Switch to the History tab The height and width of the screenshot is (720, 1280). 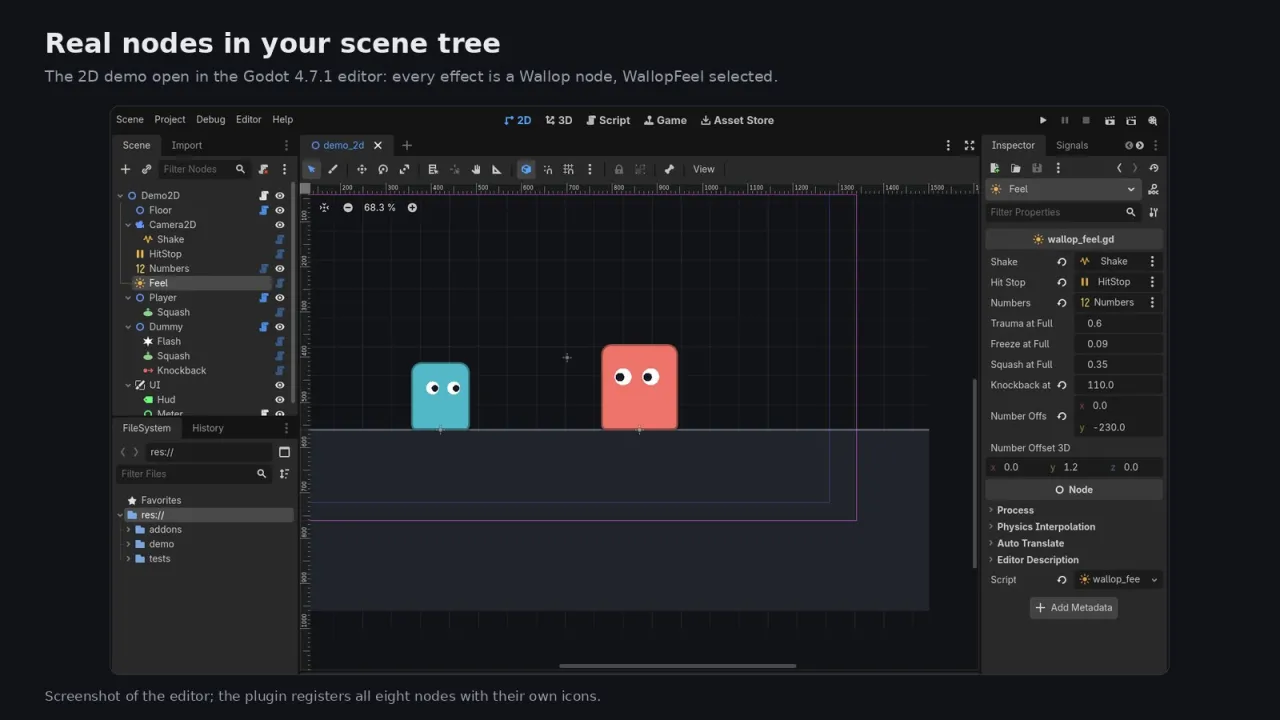208,428
